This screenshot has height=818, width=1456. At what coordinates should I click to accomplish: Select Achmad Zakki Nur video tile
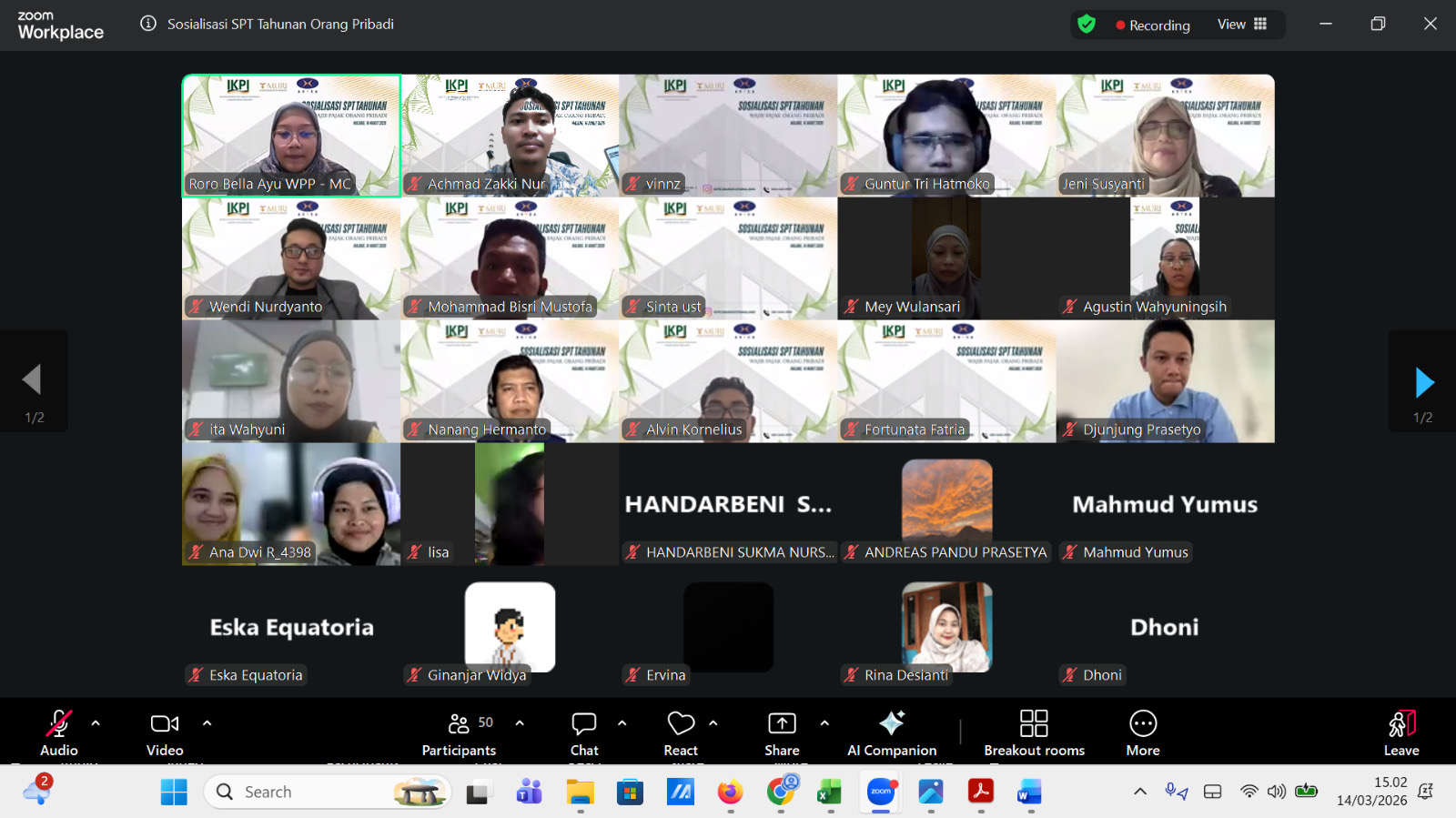pos(510,136)
